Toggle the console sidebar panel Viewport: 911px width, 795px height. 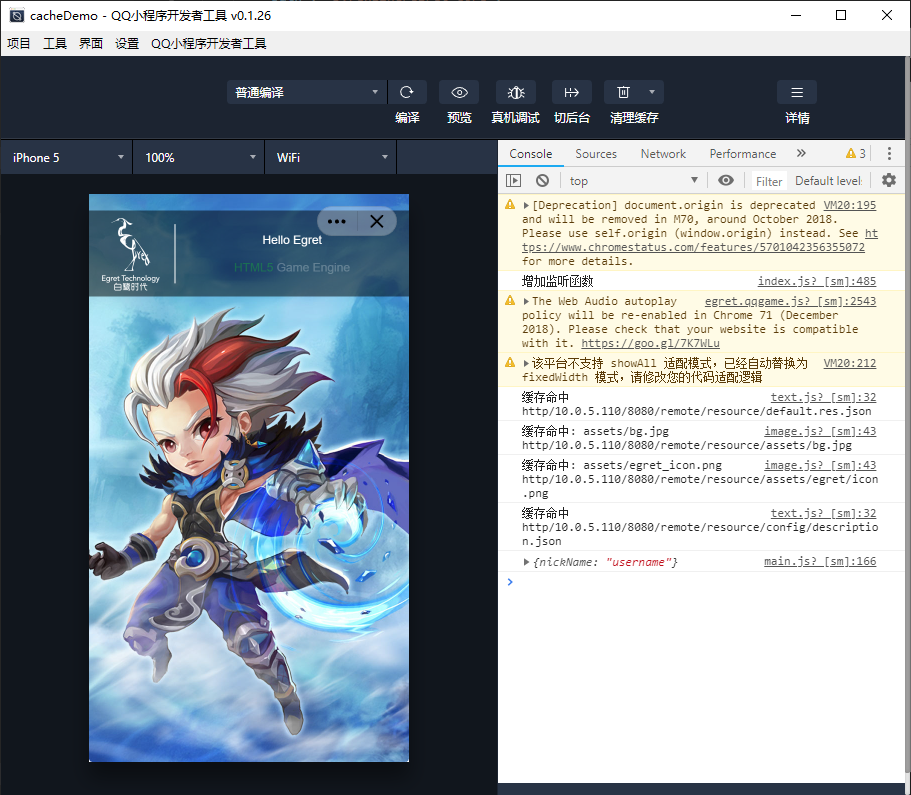513,181
